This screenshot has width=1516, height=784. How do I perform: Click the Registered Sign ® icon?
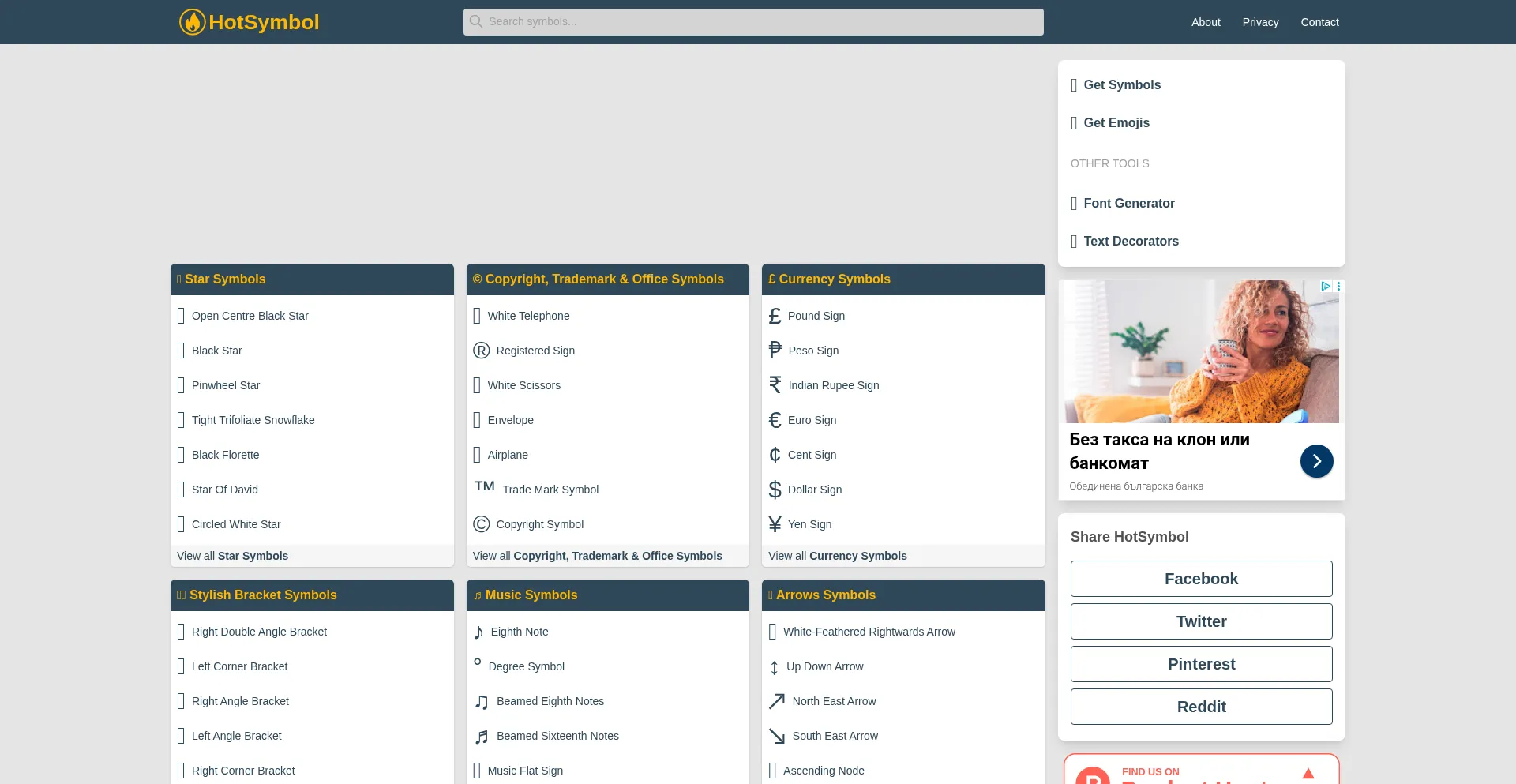tap(481, 351)
